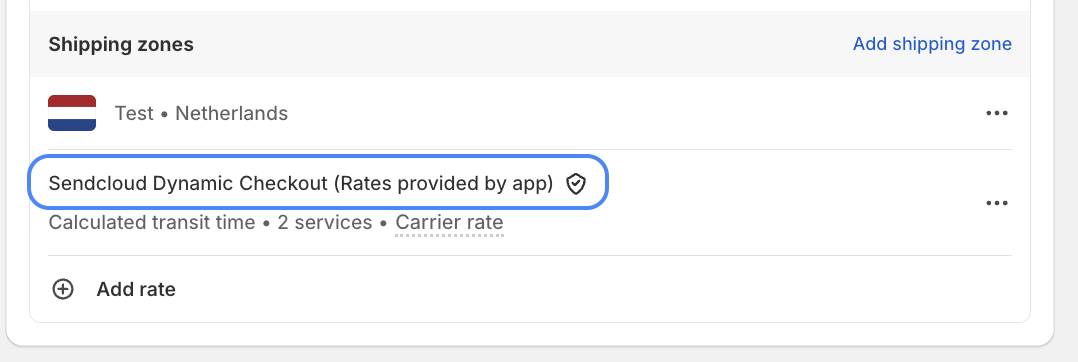The height and width of the screenshot is (362, 1078).
Task: Open the Test Netherlands zone options menu
Action: (x=997, y=113)
